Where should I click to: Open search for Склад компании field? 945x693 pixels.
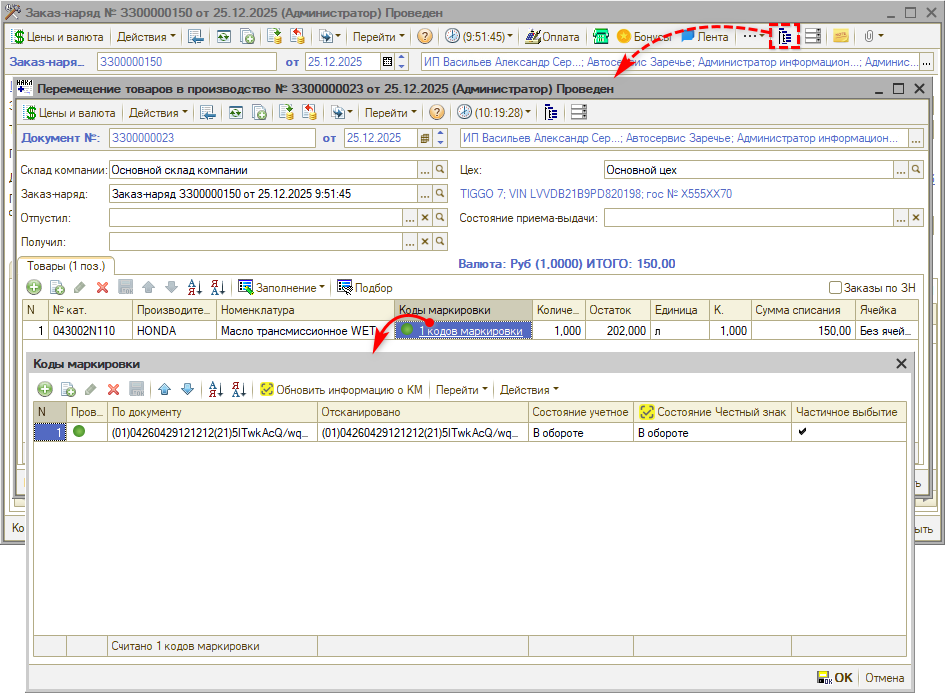coord(440,170)
